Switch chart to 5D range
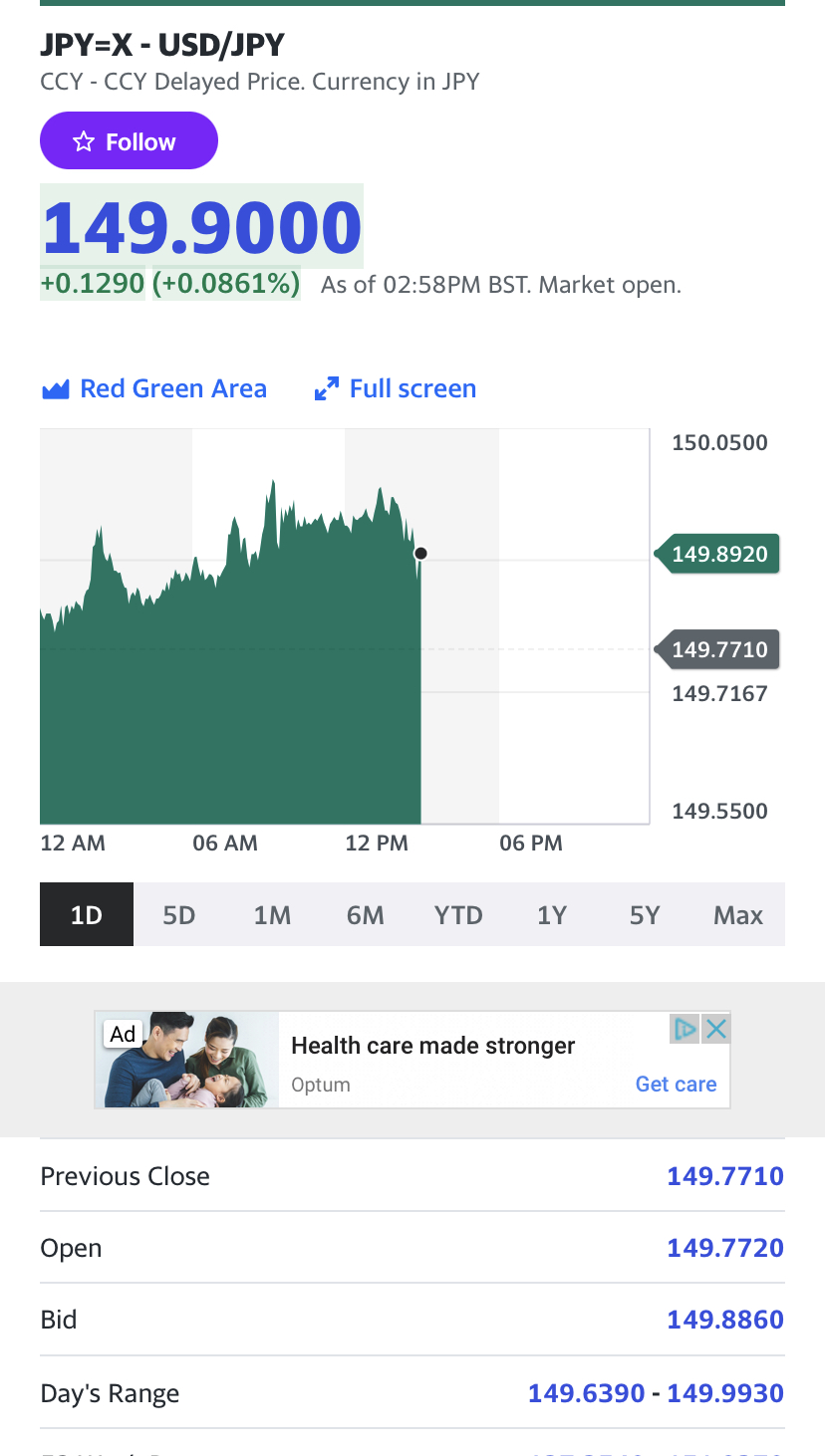This screenshot has height=1456, width=825. tap(179, 914)
